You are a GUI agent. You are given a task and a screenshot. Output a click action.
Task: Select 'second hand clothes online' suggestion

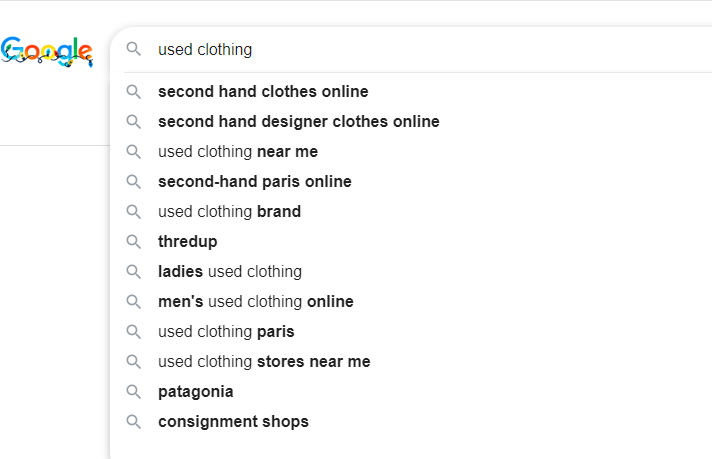[263, 92]
